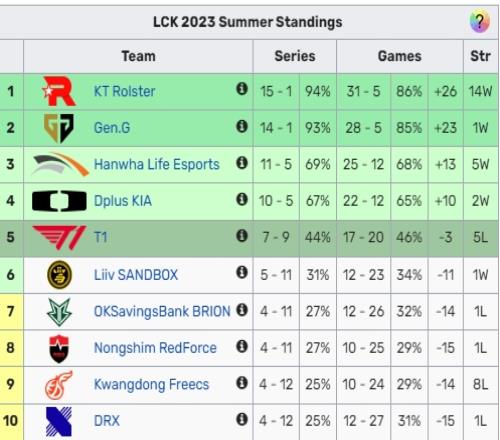Click the Games column header
This screenshot has width=500, height=440.
pos(400,56)
